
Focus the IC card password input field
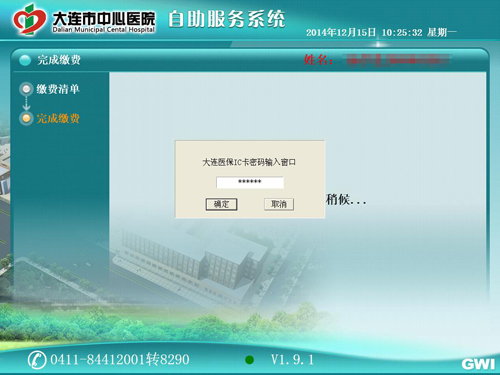(250, 182)
